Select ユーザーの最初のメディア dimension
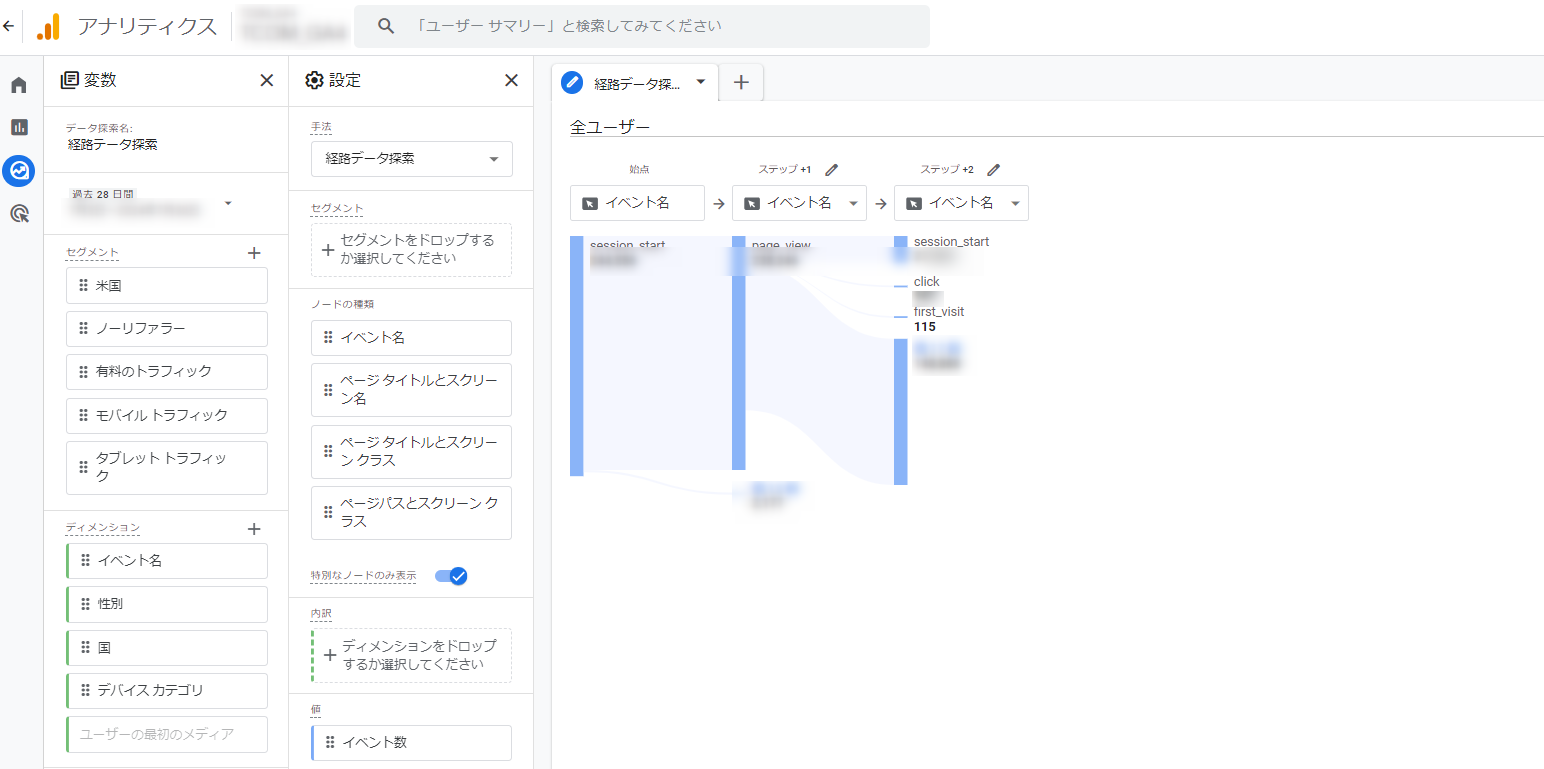 [x=167, y=734]
